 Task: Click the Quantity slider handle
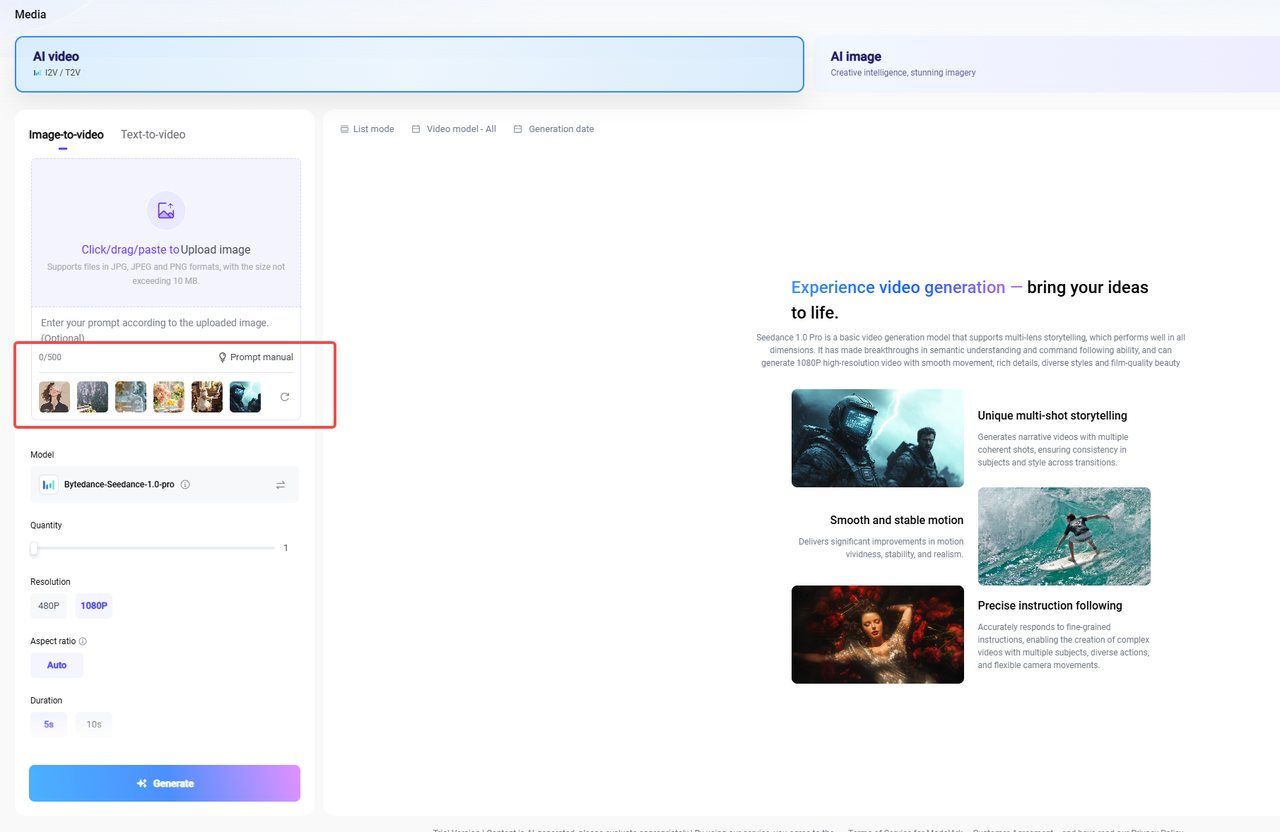pyautogui.click(x=34, y=548)
